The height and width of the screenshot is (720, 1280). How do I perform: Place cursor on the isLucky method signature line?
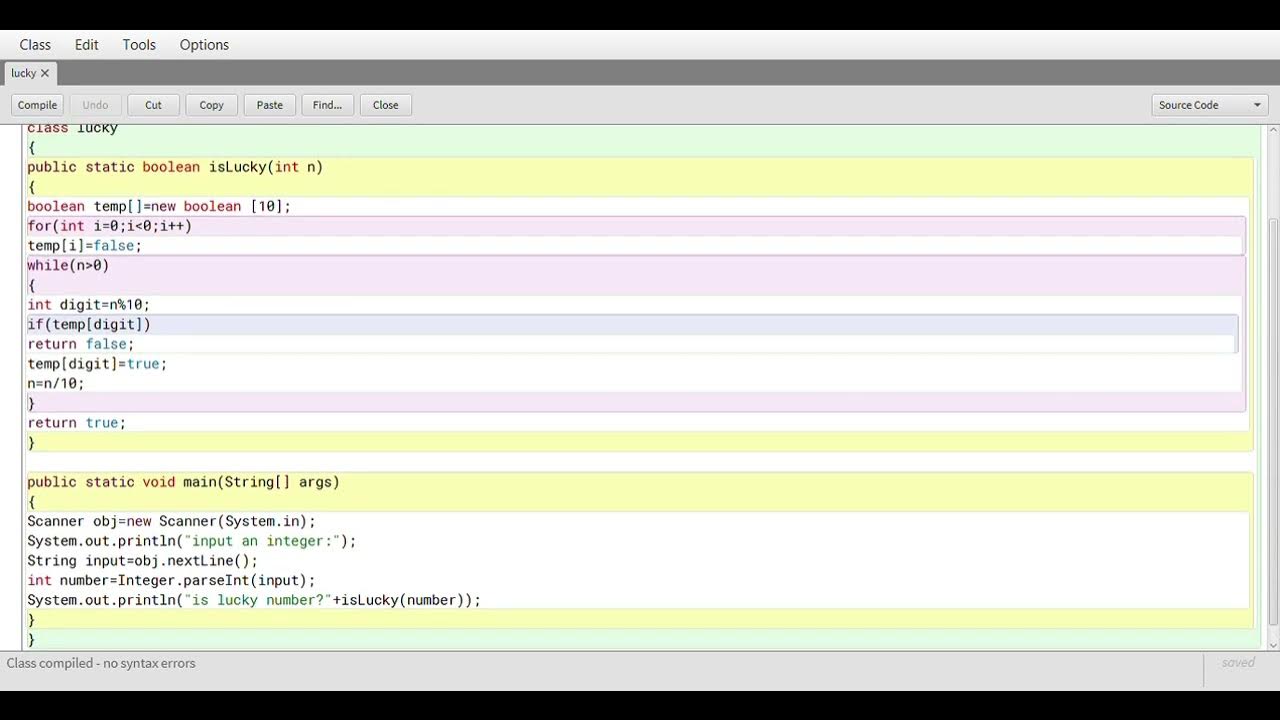pyautogui.click(x=175, y=168)
